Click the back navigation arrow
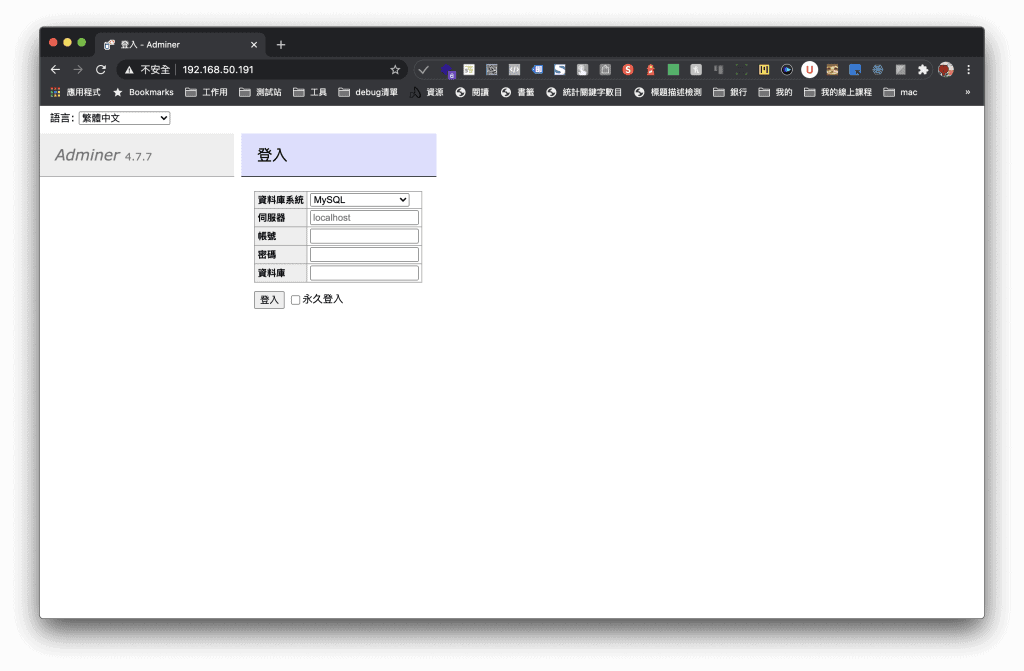The width and height of the screenshot is (1024, 671). (56, 70)
